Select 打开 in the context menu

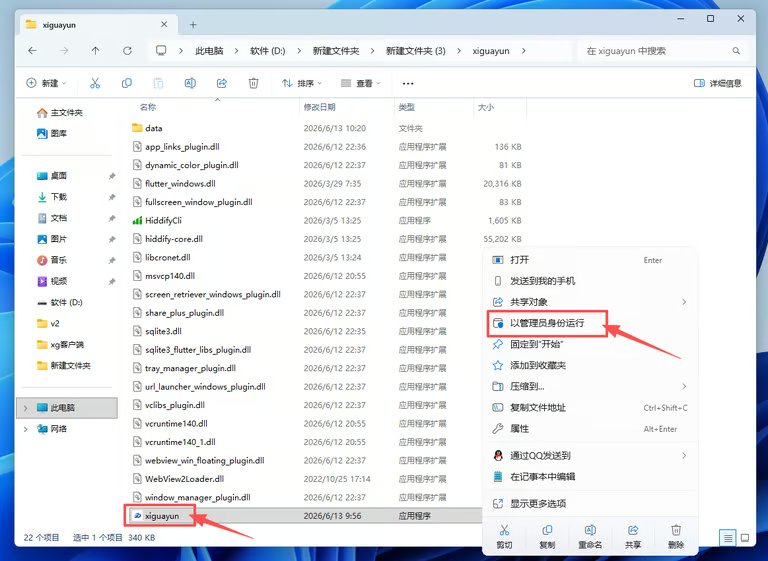(x=590, y=260)
